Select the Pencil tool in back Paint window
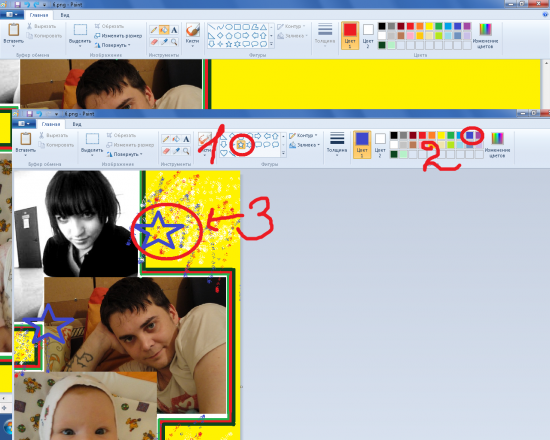 [x=154, y=30]
